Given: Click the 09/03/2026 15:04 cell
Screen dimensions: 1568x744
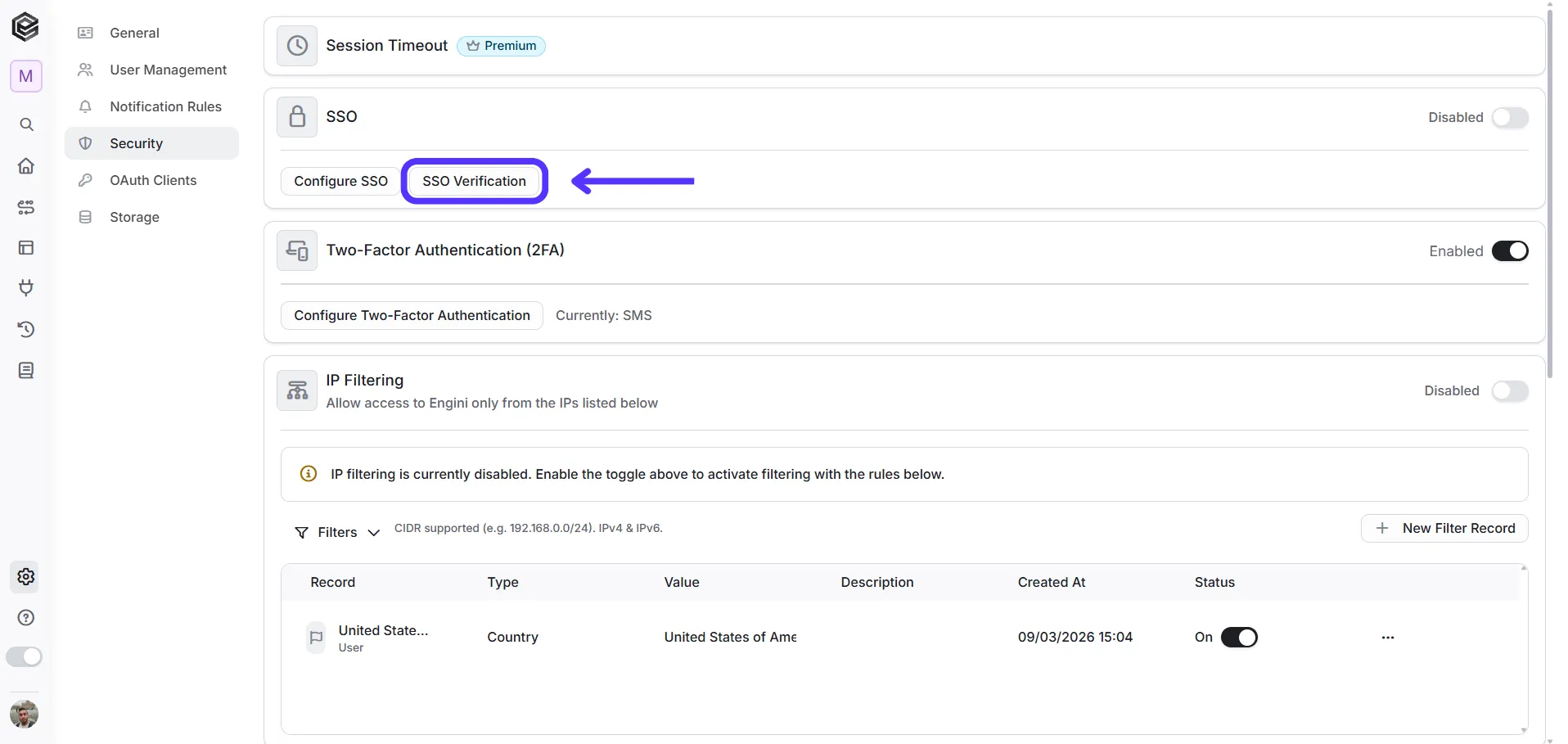Looking at the screenshot, I should [1075, 638].
